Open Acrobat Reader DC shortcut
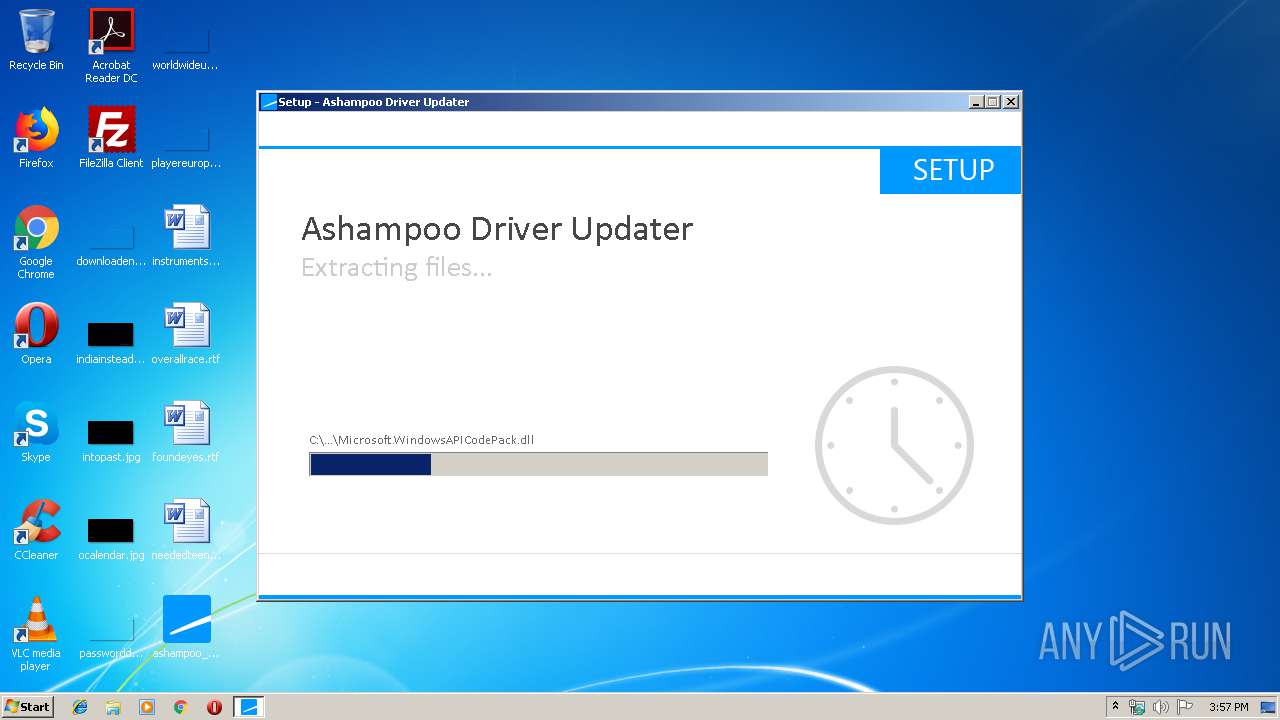This screenshot has height=720, width=1280. (111, 46)
